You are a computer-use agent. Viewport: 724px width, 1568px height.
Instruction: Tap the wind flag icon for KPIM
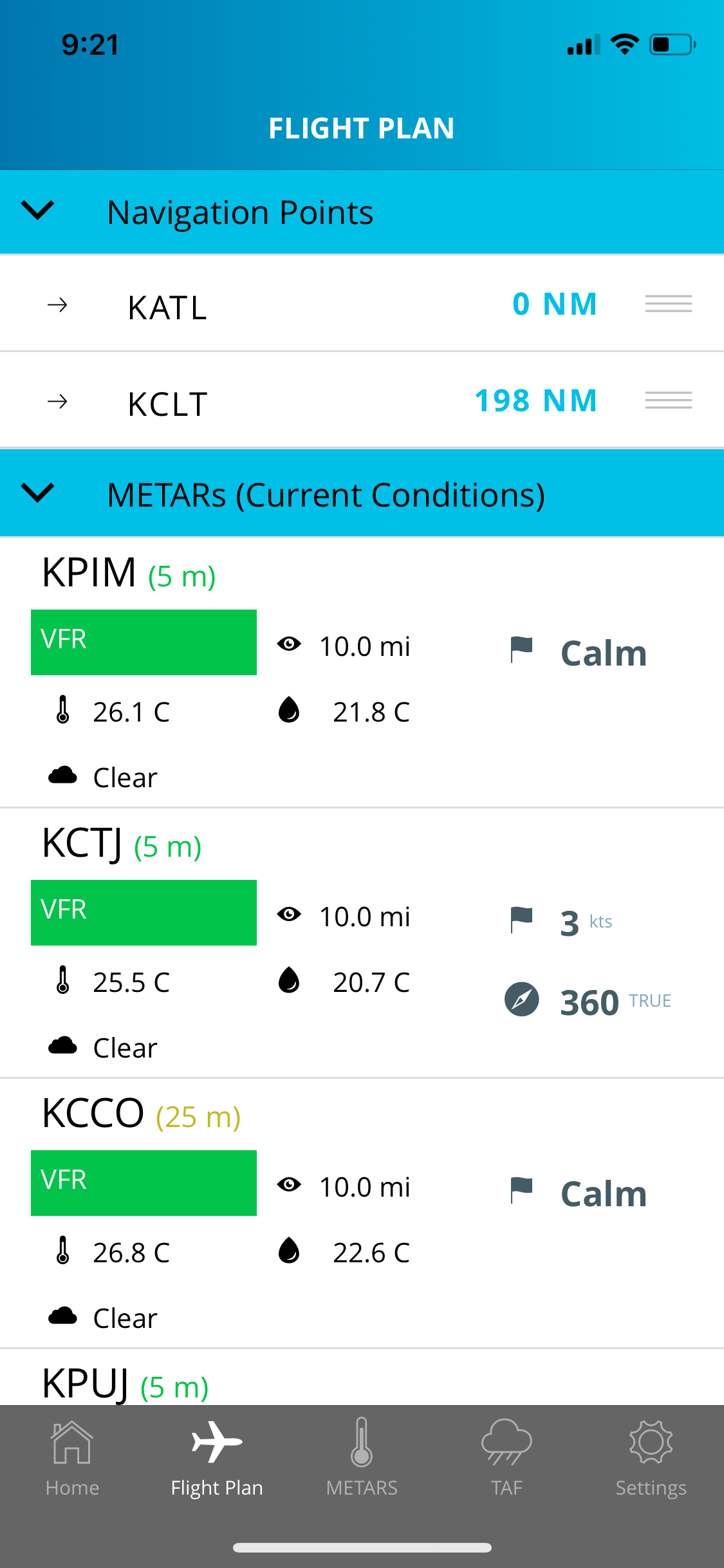click(x=521, y=649)
